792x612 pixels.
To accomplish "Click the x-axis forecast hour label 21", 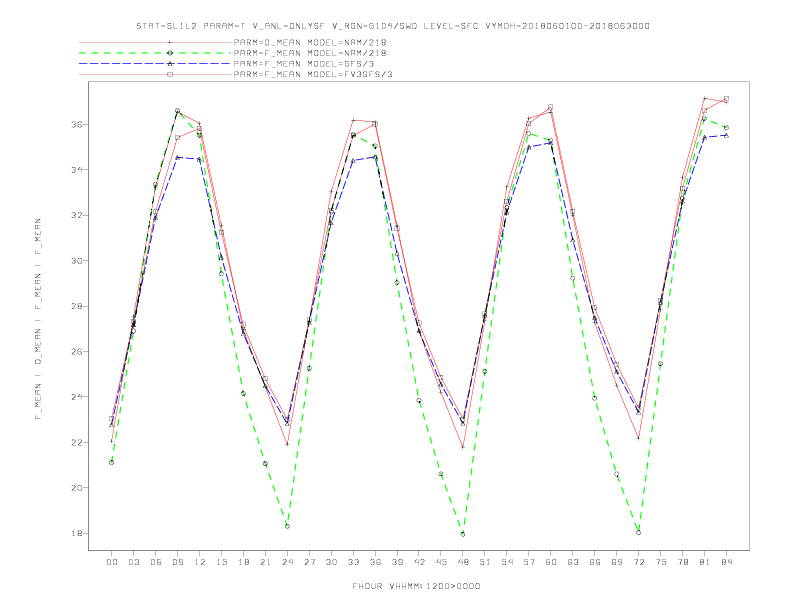I will click(265, 562).
